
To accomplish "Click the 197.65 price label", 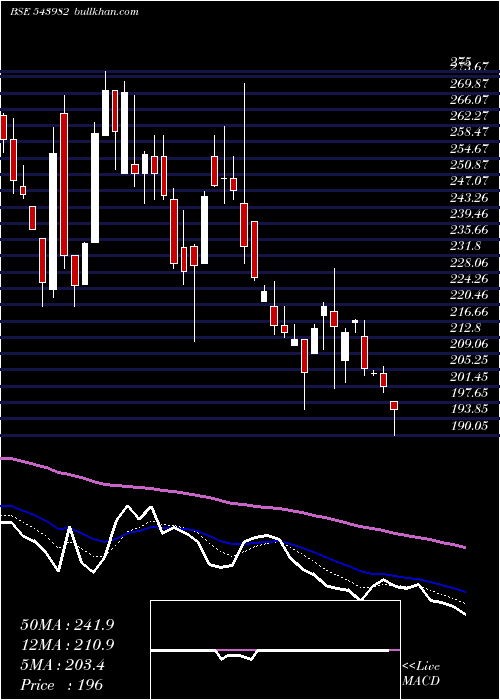I will (x=470, y=393).
